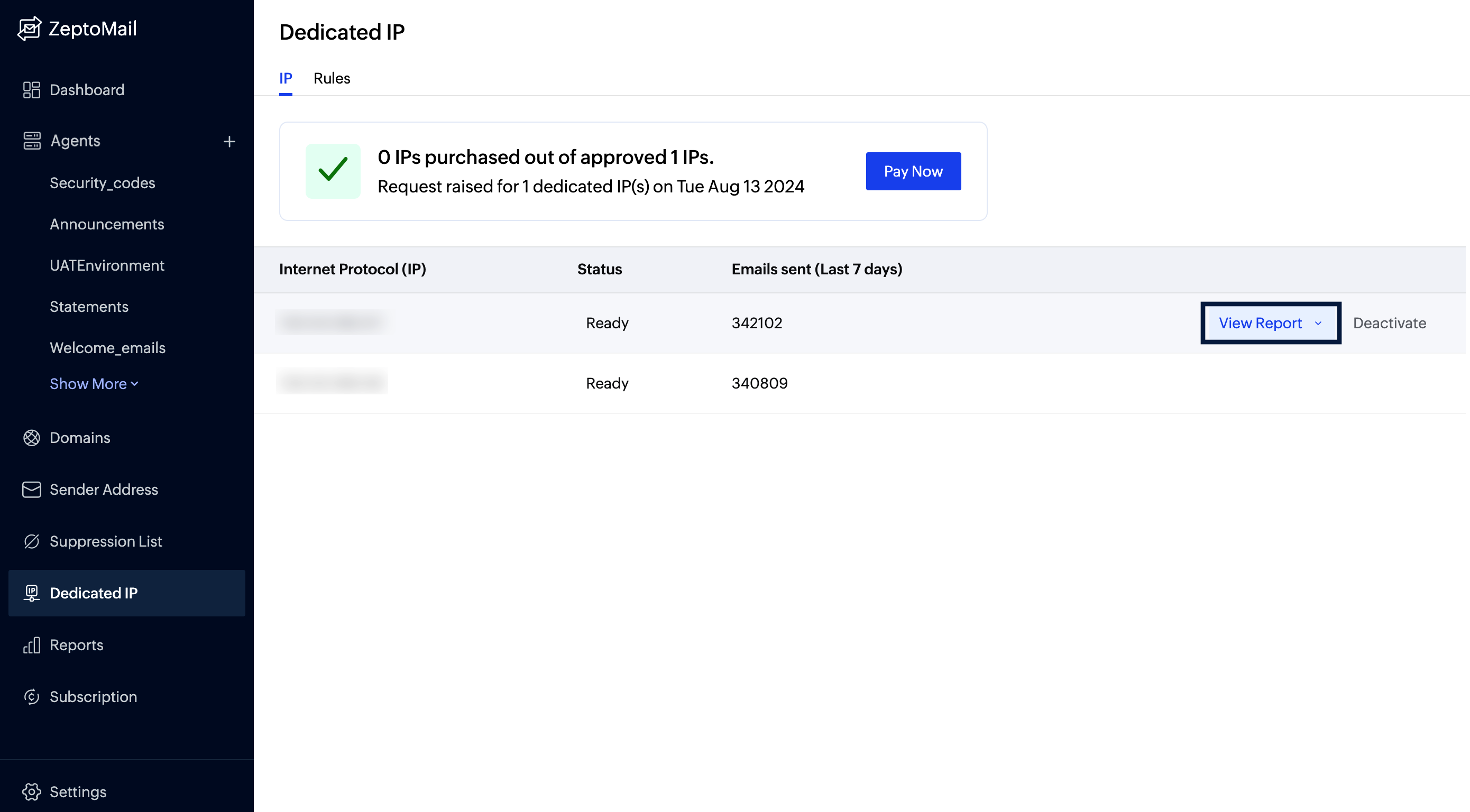Click the ZeptoMail logo
Screen dimensions: 1470x812
coord(77,29)
